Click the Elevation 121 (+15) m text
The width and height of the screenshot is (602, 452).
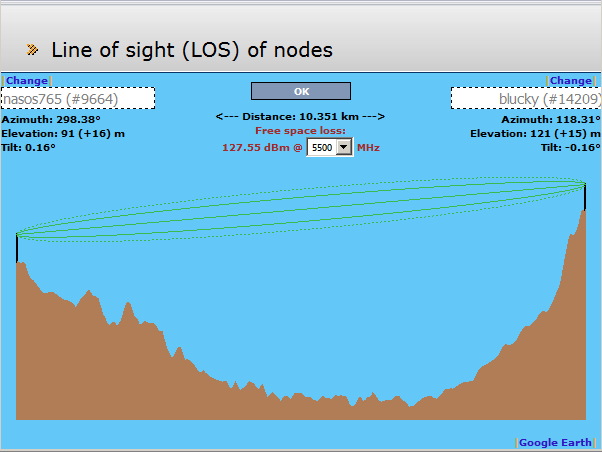[x=535, y=134]
